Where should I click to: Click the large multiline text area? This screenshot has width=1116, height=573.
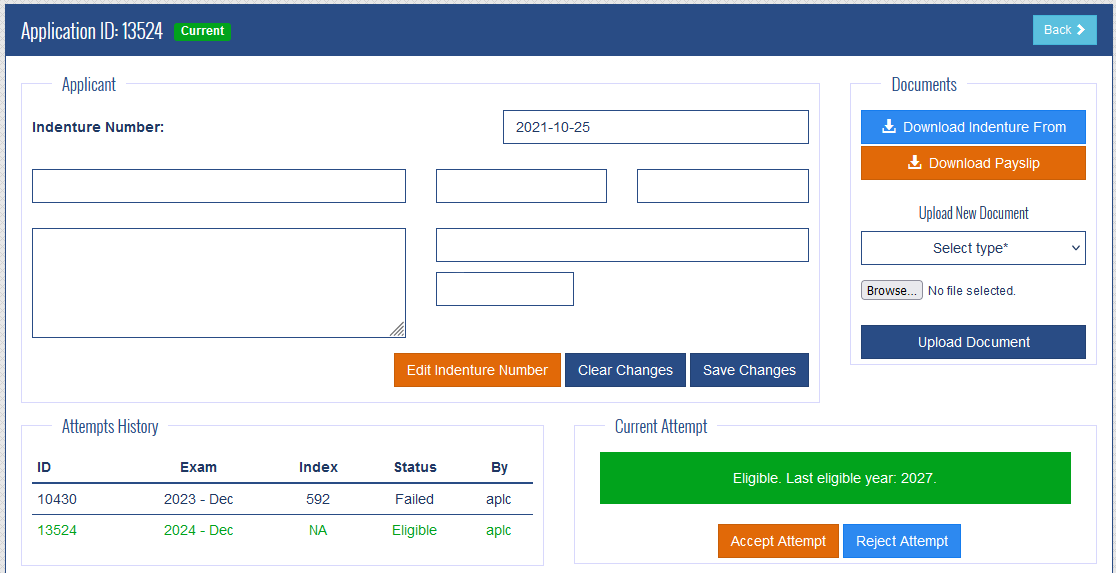point(218,283)
